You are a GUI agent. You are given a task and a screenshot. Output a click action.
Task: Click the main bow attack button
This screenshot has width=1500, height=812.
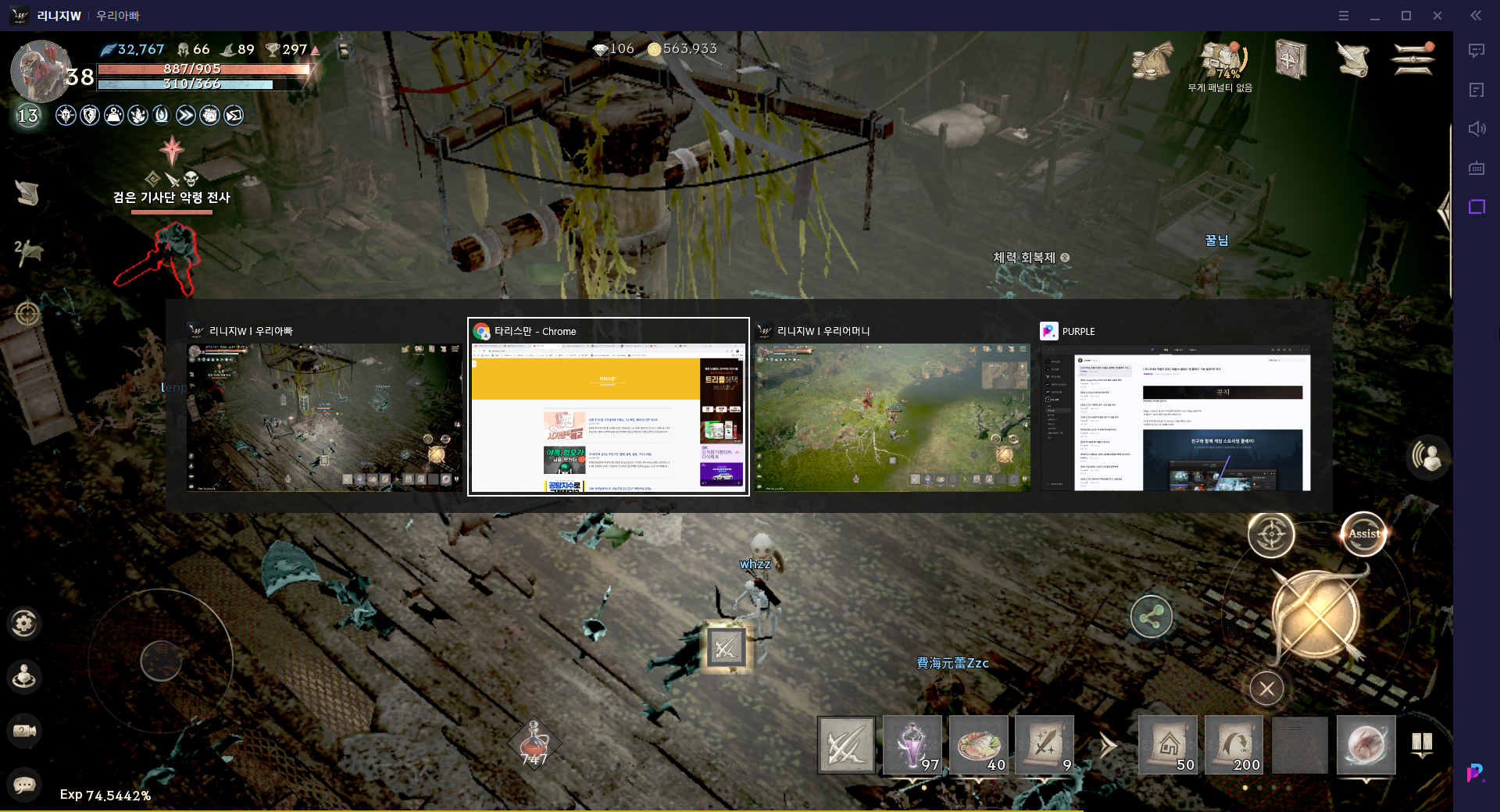coord(1317,616)
